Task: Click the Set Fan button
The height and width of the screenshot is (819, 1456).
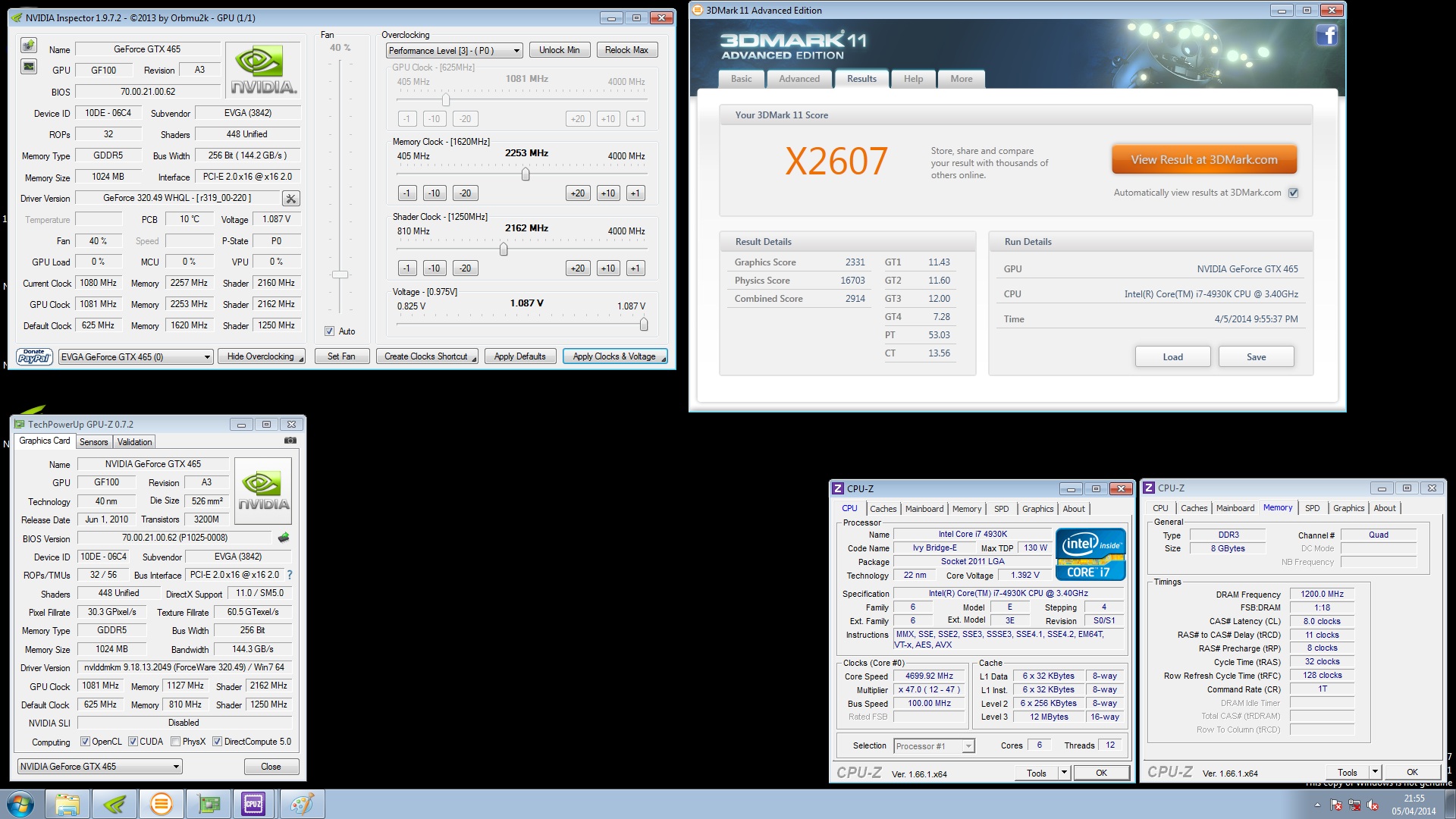Action: point(341,356)
